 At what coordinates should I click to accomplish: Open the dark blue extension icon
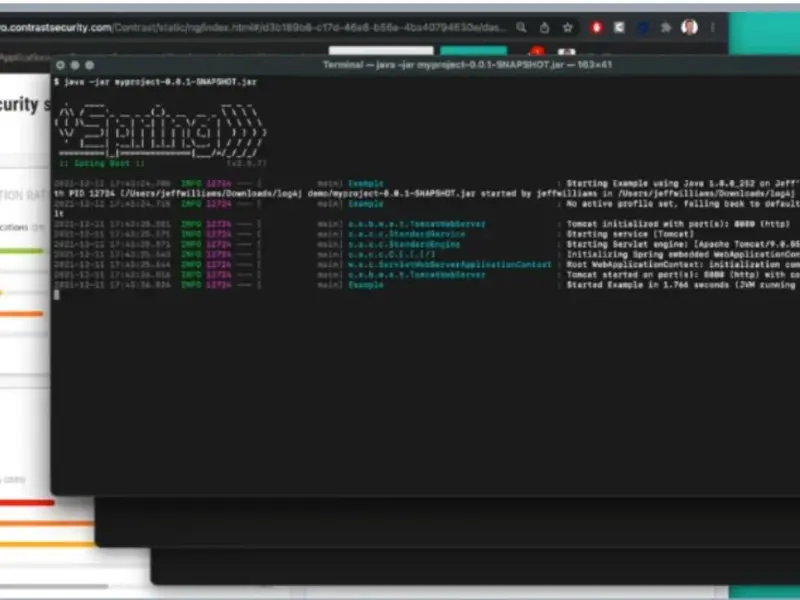643,28
